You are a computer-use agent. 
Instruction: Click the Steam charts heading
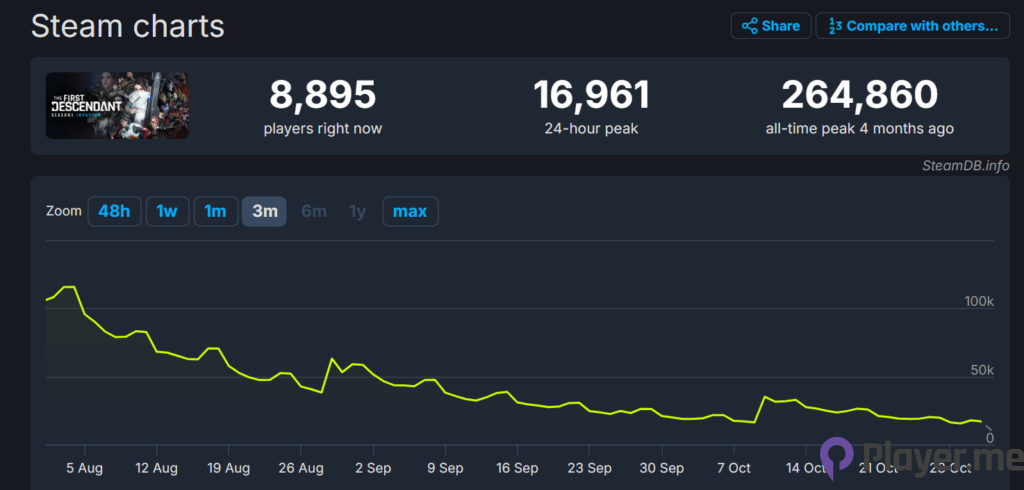click(127, 26)
